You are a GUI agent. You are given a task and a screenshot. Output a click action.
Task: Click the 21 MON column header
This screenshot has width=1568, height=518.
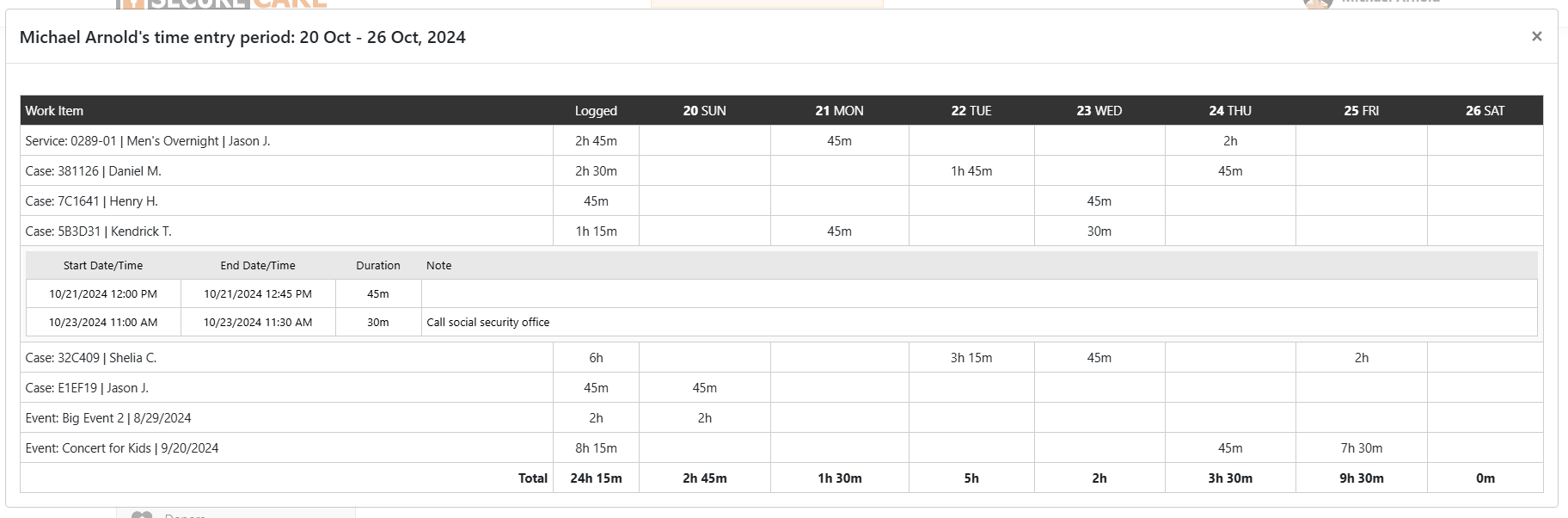tap(838, 110)
